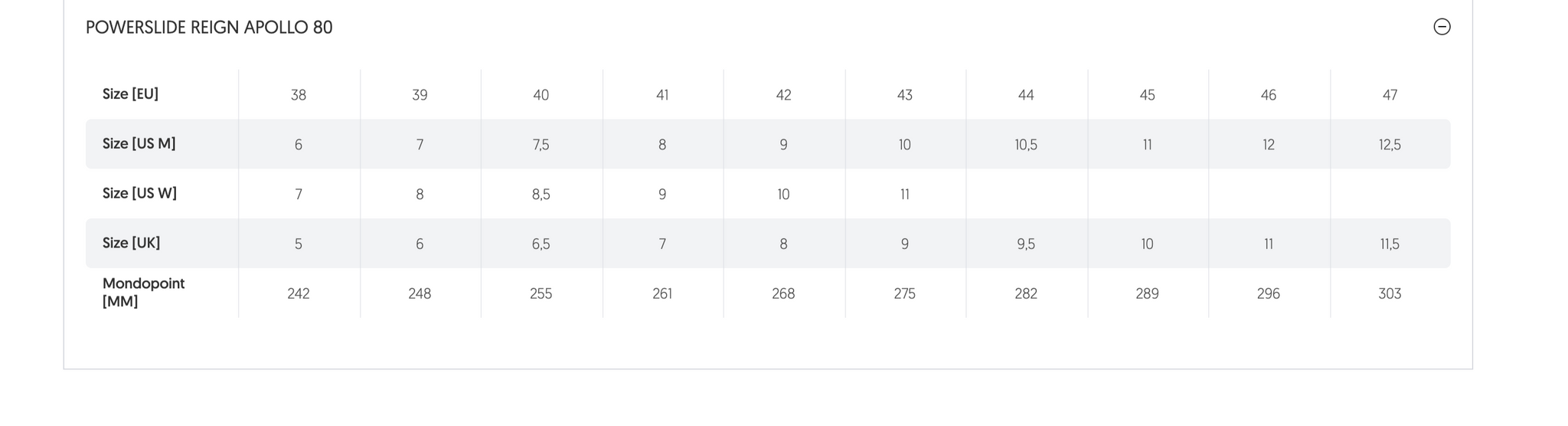Click US W size 8,5 cell
The image size is (1568, 426).
(541, 195)
